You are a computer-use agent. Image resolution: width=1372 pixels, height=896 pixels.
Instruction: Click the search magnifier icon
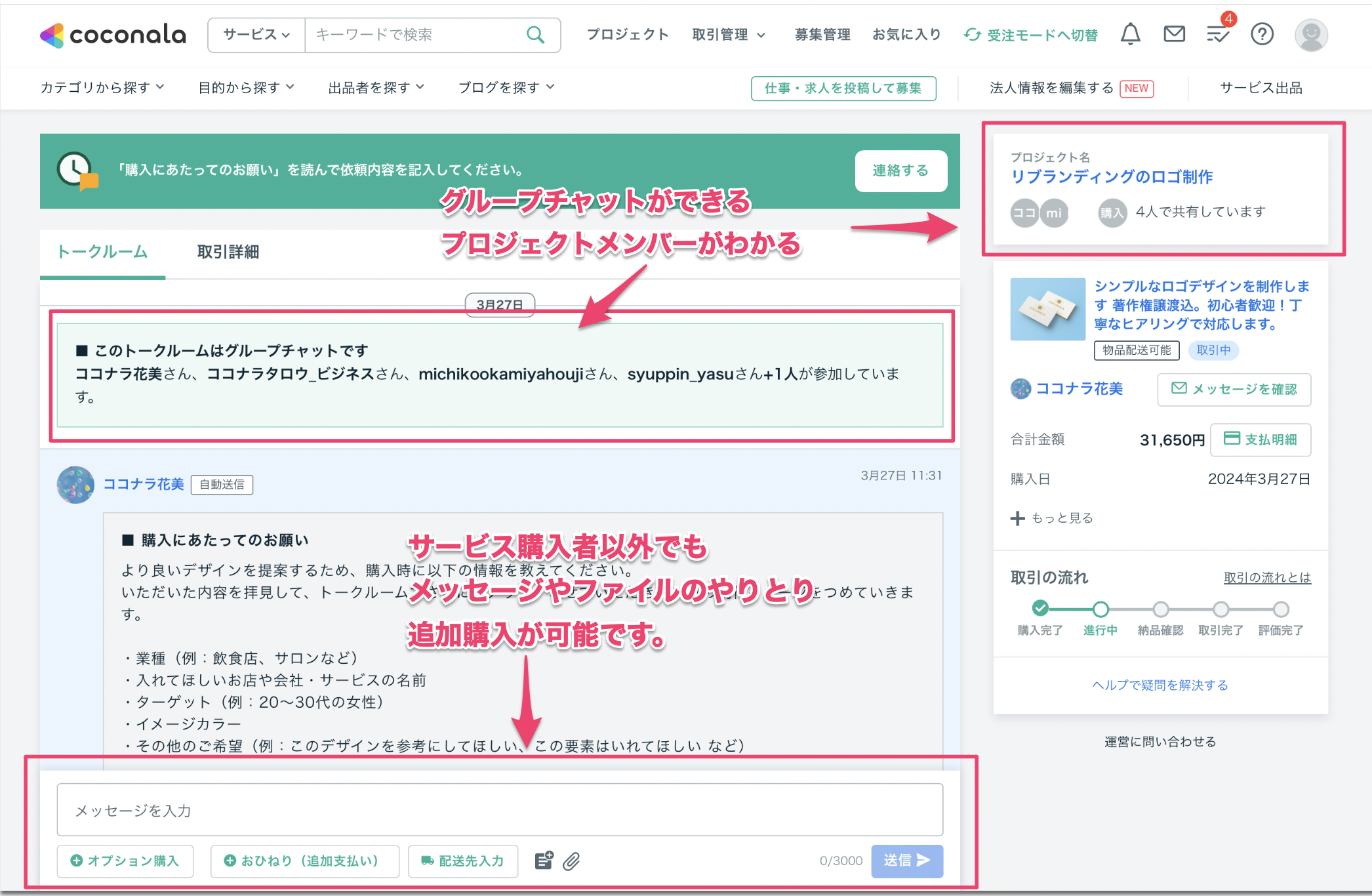tap(535, 35)
